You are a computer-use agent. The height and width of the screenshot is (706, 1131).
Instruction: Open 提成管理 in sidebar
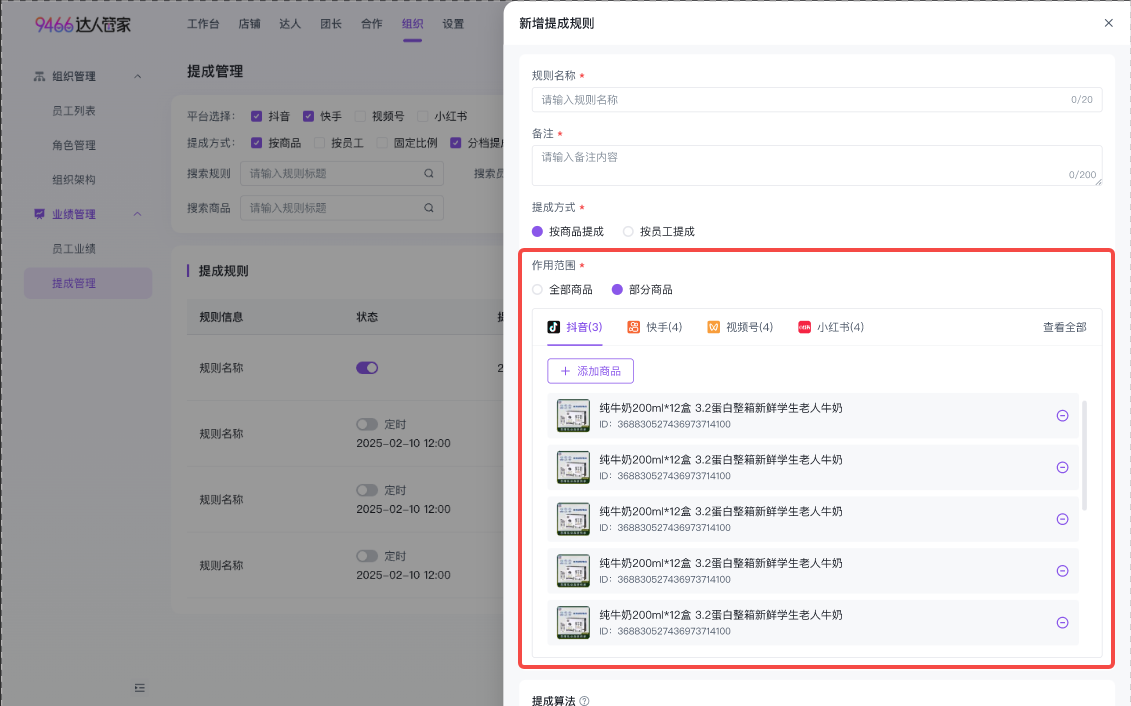point(88,283)
